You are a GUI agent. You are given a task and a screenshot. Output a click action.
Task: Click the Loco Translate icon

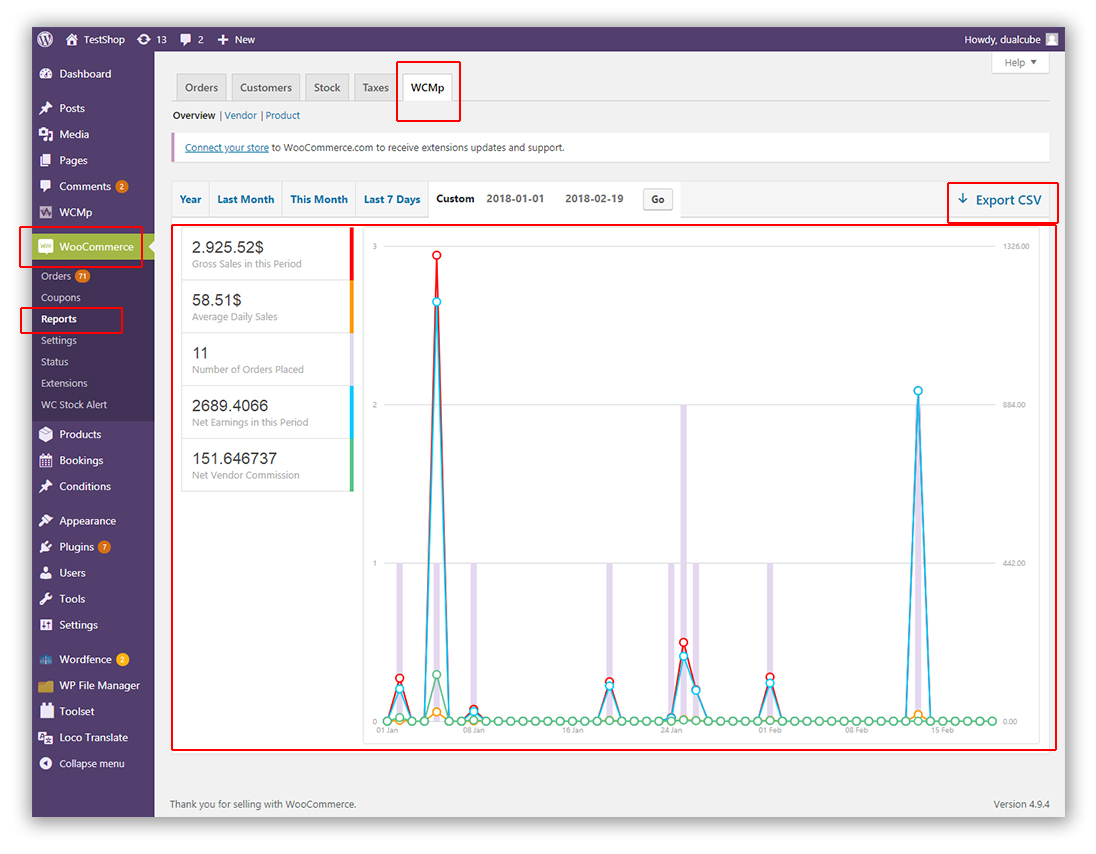(46, 737)
